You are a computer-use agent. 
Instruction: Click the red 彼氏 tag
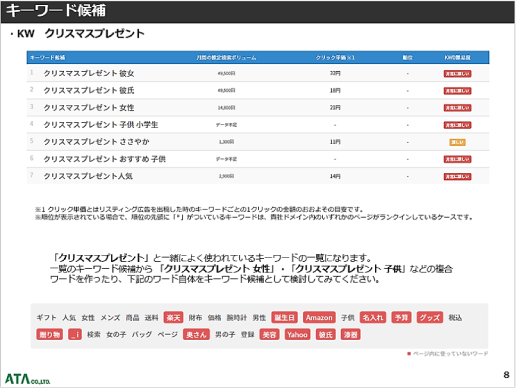326,335
